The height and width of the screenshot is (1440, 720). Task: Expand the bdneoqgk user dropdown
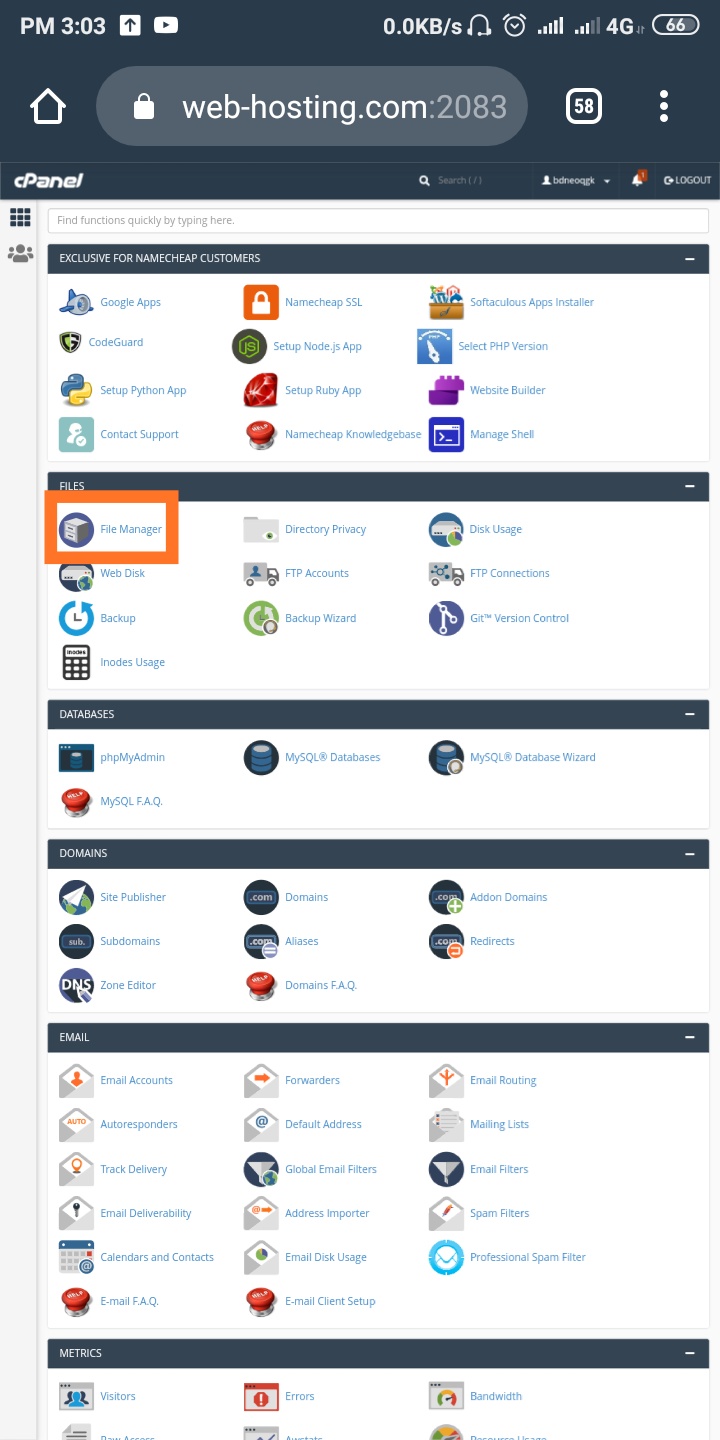pos(576,180)
